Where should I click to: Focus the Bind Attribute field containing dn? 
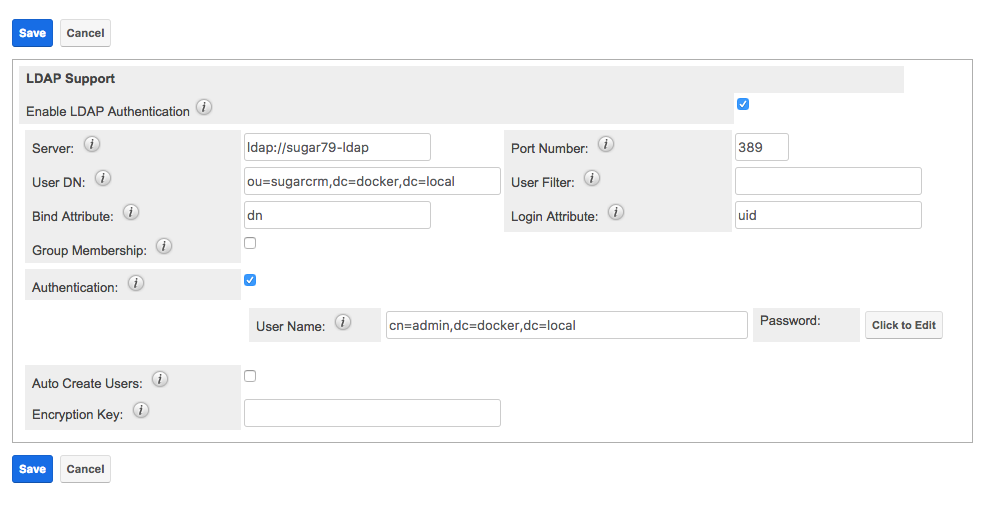337,215
